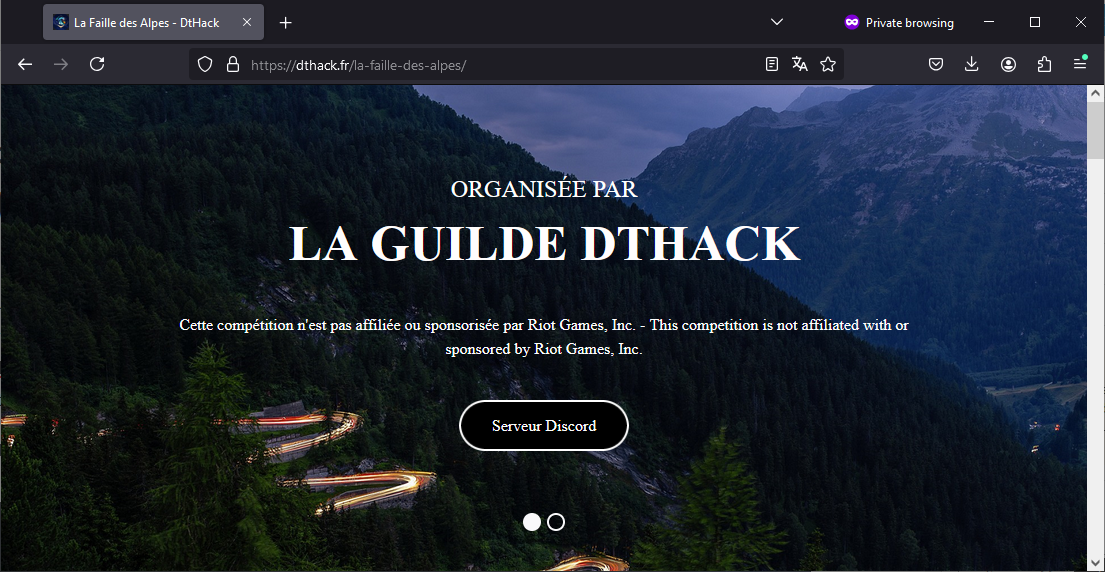The height and width of the screenshot is (572, 1105).
Task: Open a new tab with plus button
Action: (285, 23)
